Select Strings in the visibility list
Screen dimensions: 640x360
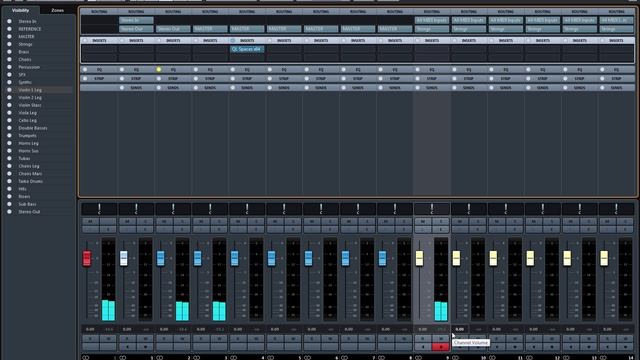pos(25,44)
